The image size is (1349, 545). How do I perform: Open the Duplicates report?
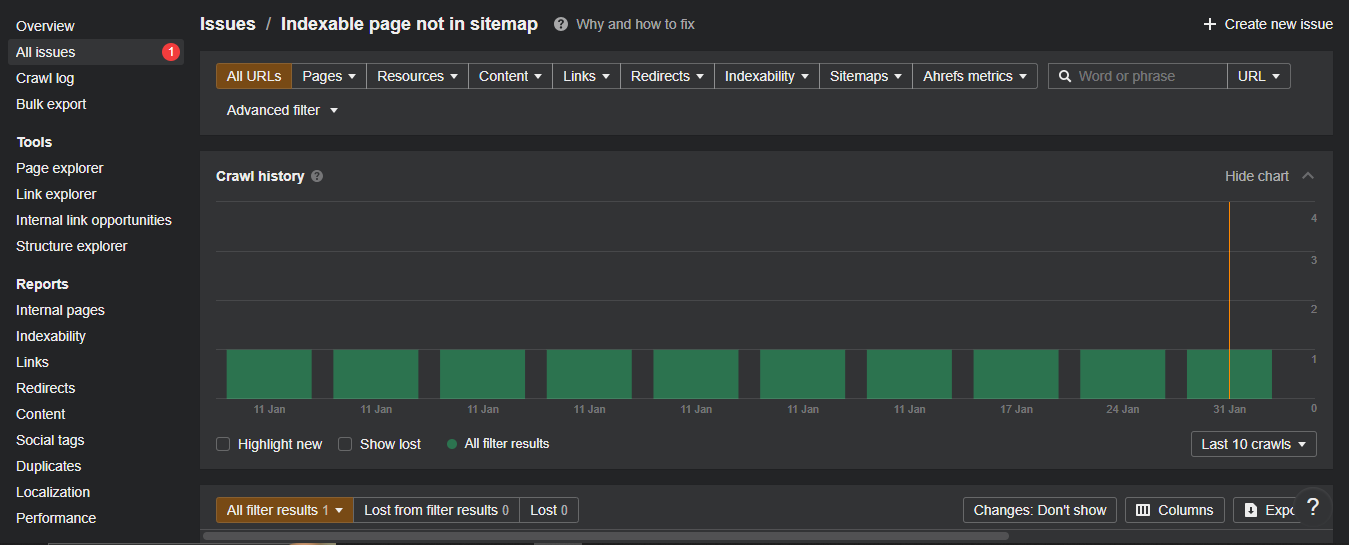coord(49,466)
